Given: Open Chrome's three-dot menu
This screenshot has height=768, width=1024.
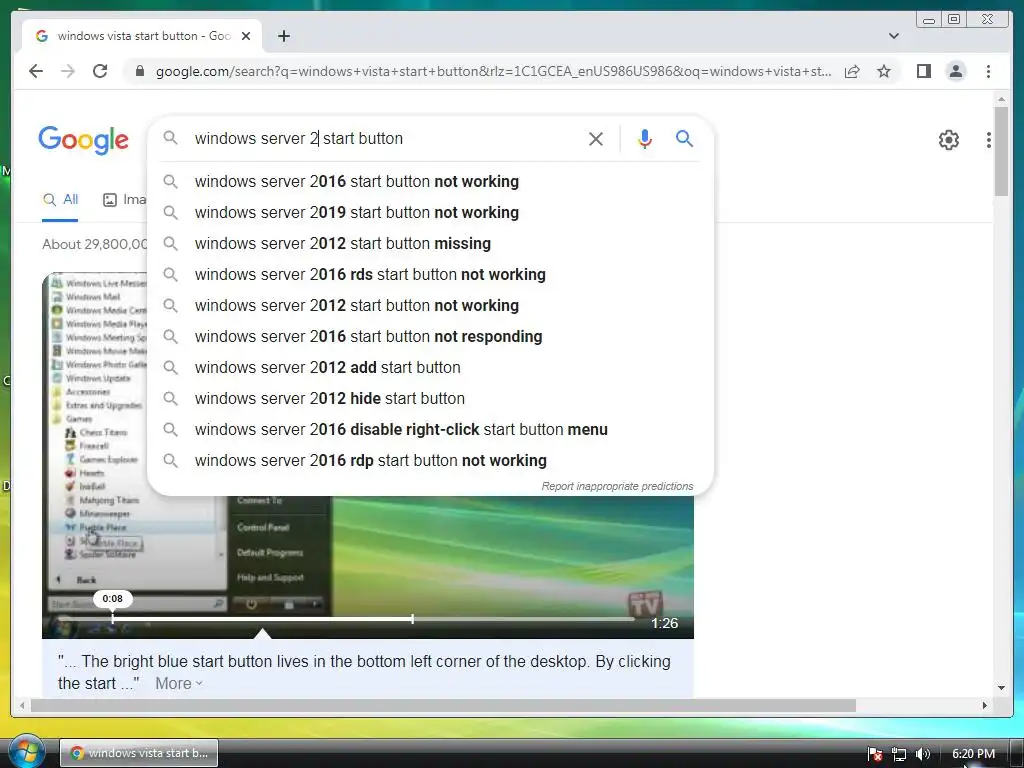Looking at the screenshot, I should (x=988, y=71).
